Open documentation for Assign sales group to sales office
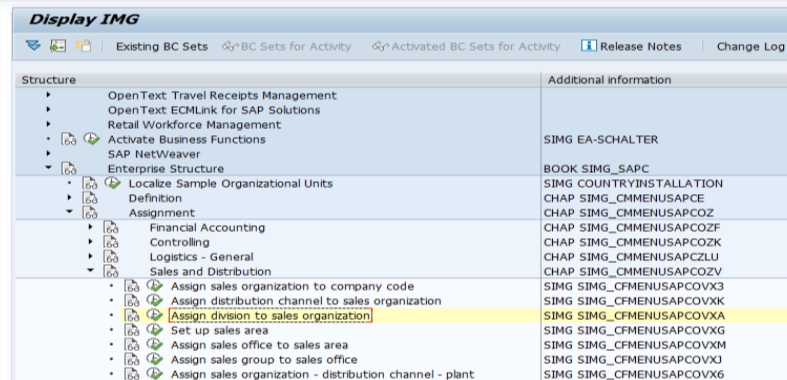 point(132,359)
